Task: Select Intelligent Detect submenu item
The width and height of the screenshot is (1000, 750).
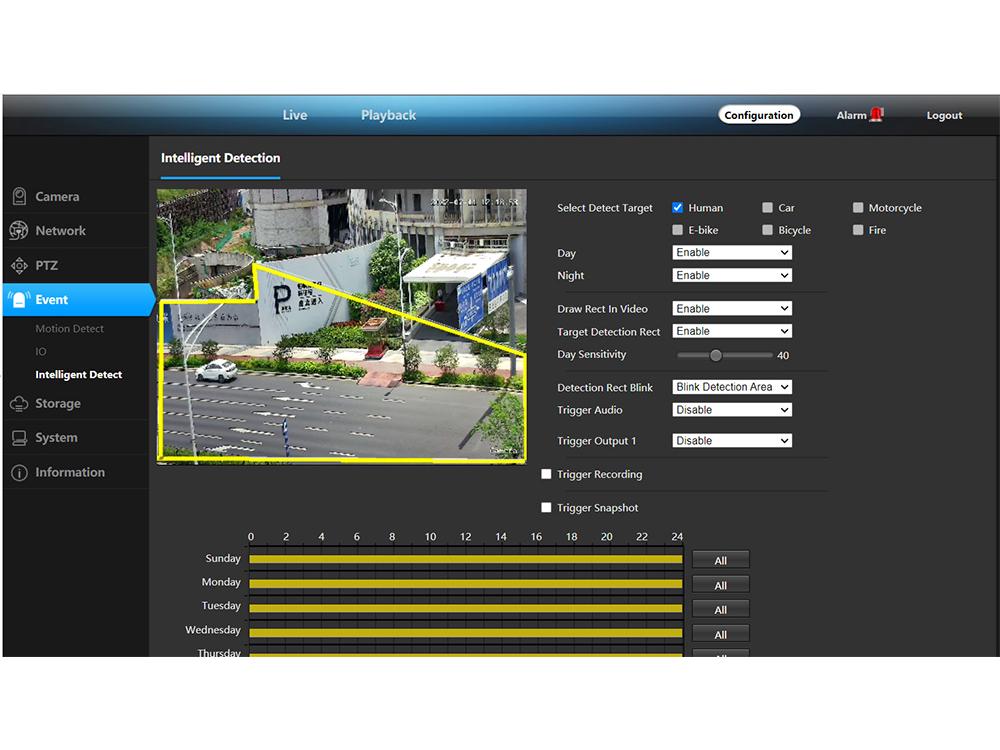Action: pyautogui.click(x=78, y=374)
